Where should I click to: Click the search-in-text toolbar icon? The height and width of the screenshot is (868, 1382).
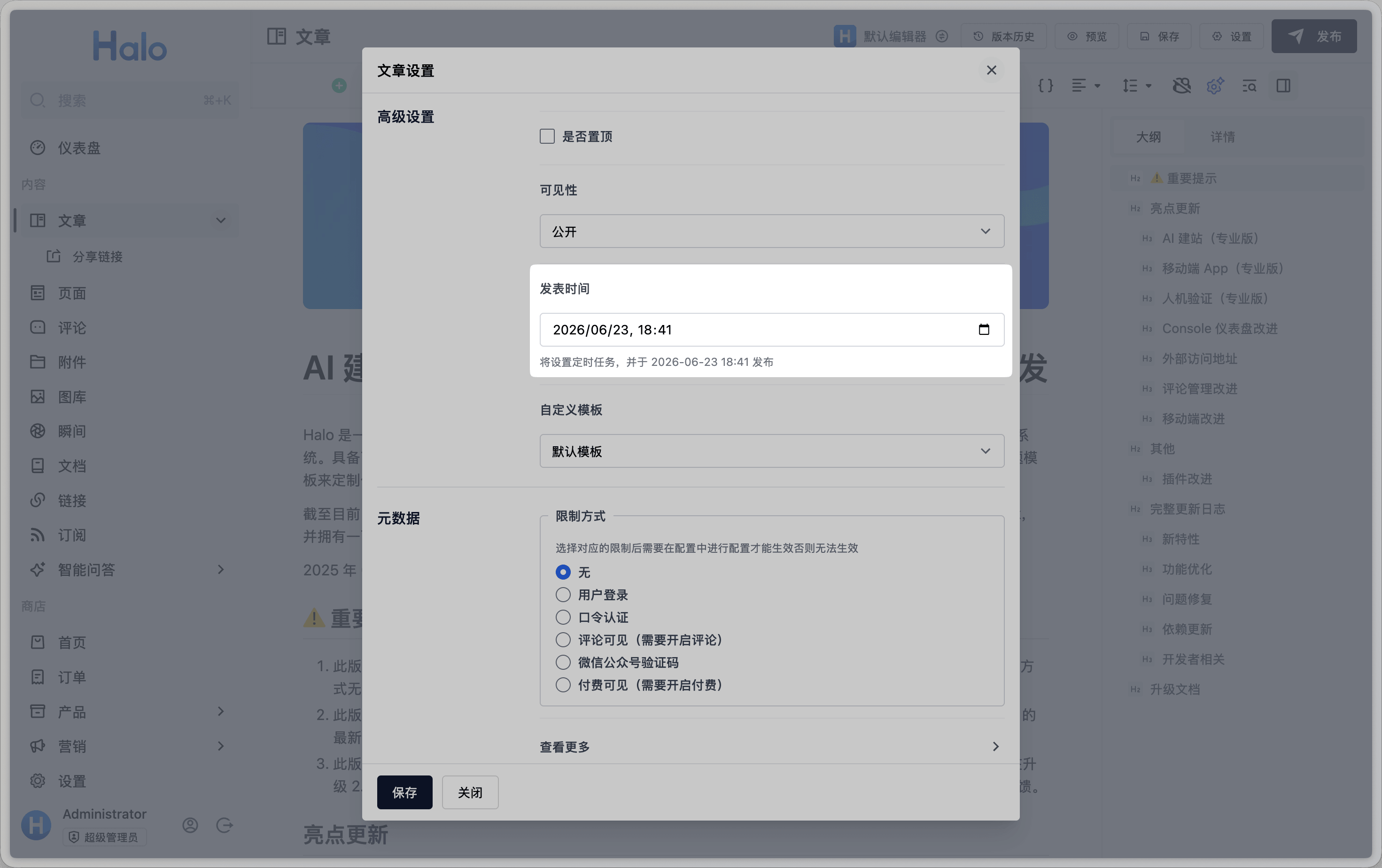[x=1250, y=85]
